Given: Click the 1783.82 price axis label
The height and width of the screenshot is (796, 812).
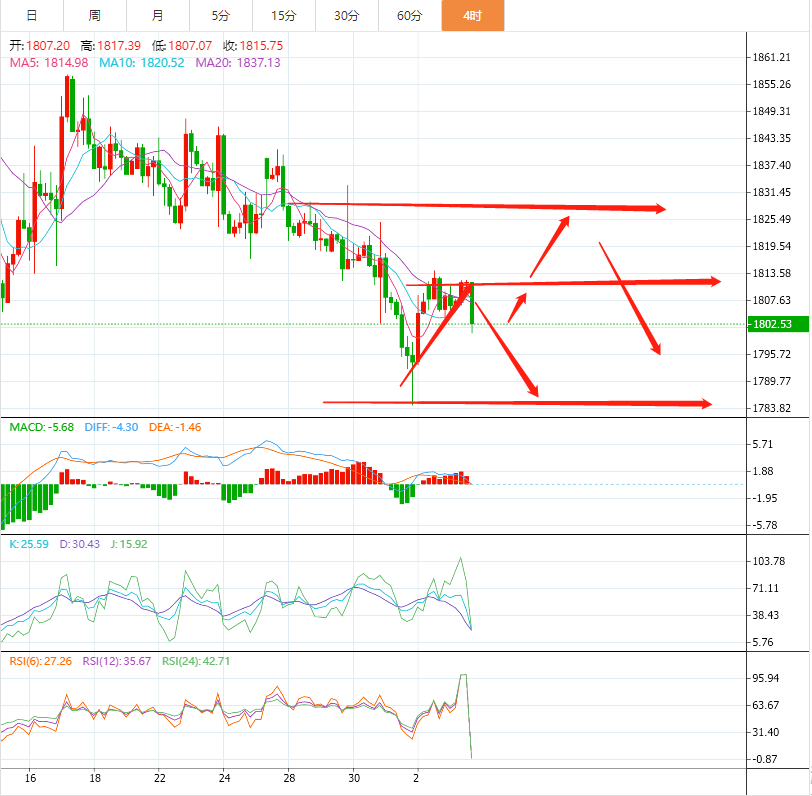Looking at the screenshot, I should [x=772, y=408].
